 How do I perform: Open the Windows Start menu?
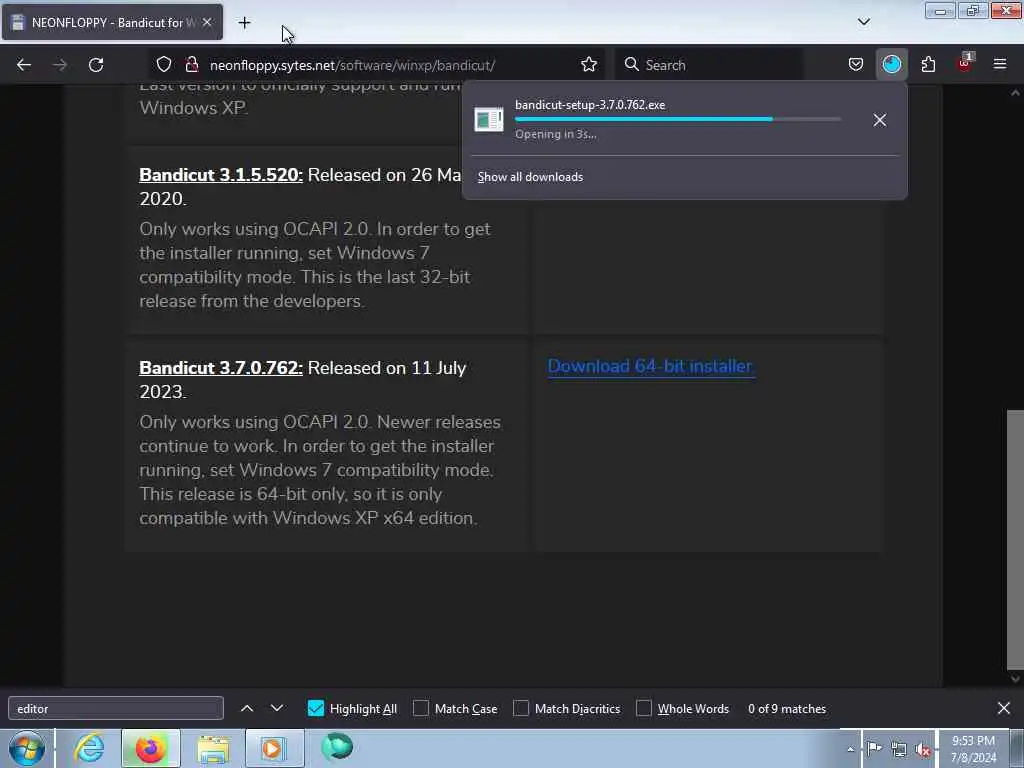point(27,749)
